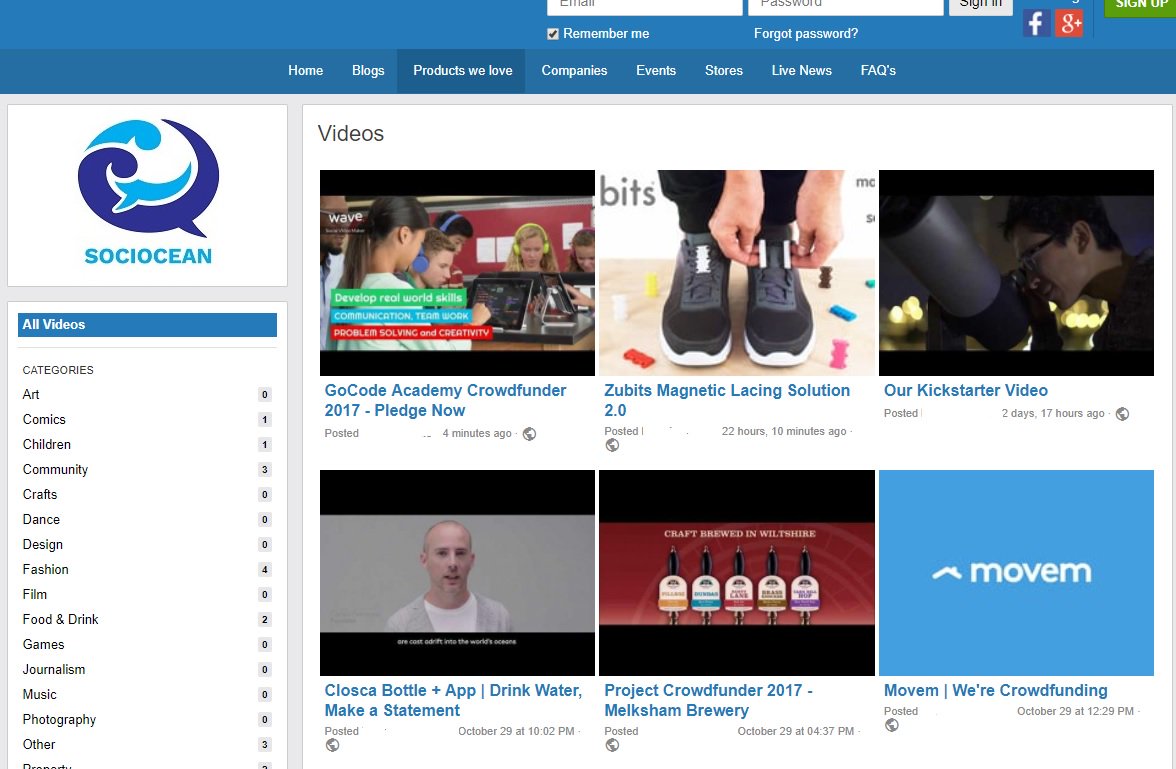The image size is (1176, 769).
Task: Click the Sociocean logo
Action: click(x=148, y=192)
